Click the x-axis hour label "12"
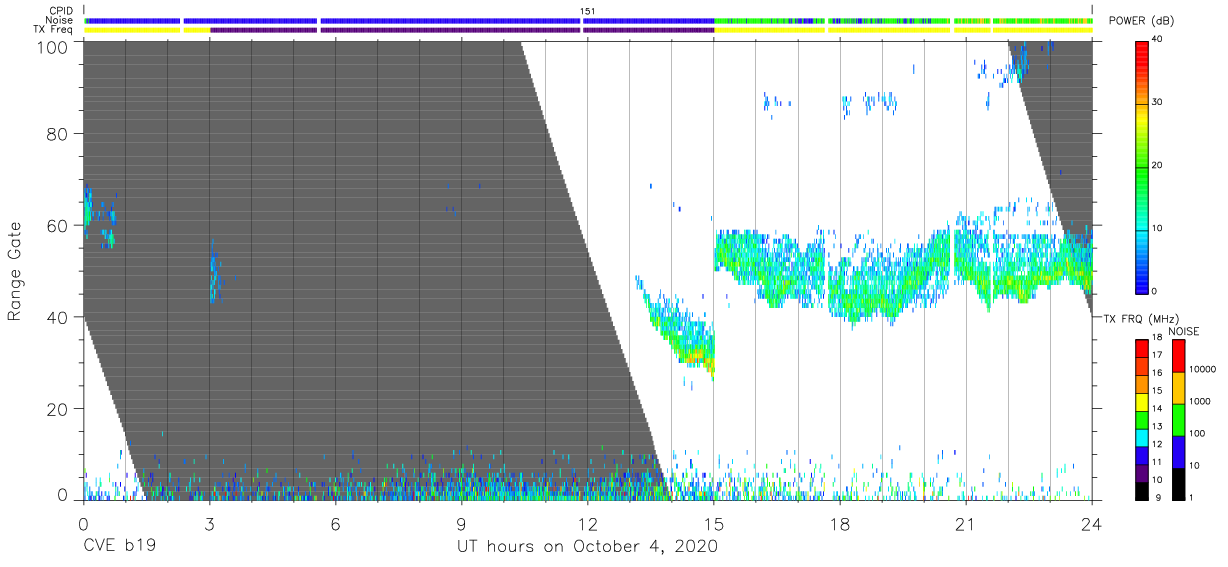The height and width of the screenshot is (567, 1228). [x=588, y=522]
